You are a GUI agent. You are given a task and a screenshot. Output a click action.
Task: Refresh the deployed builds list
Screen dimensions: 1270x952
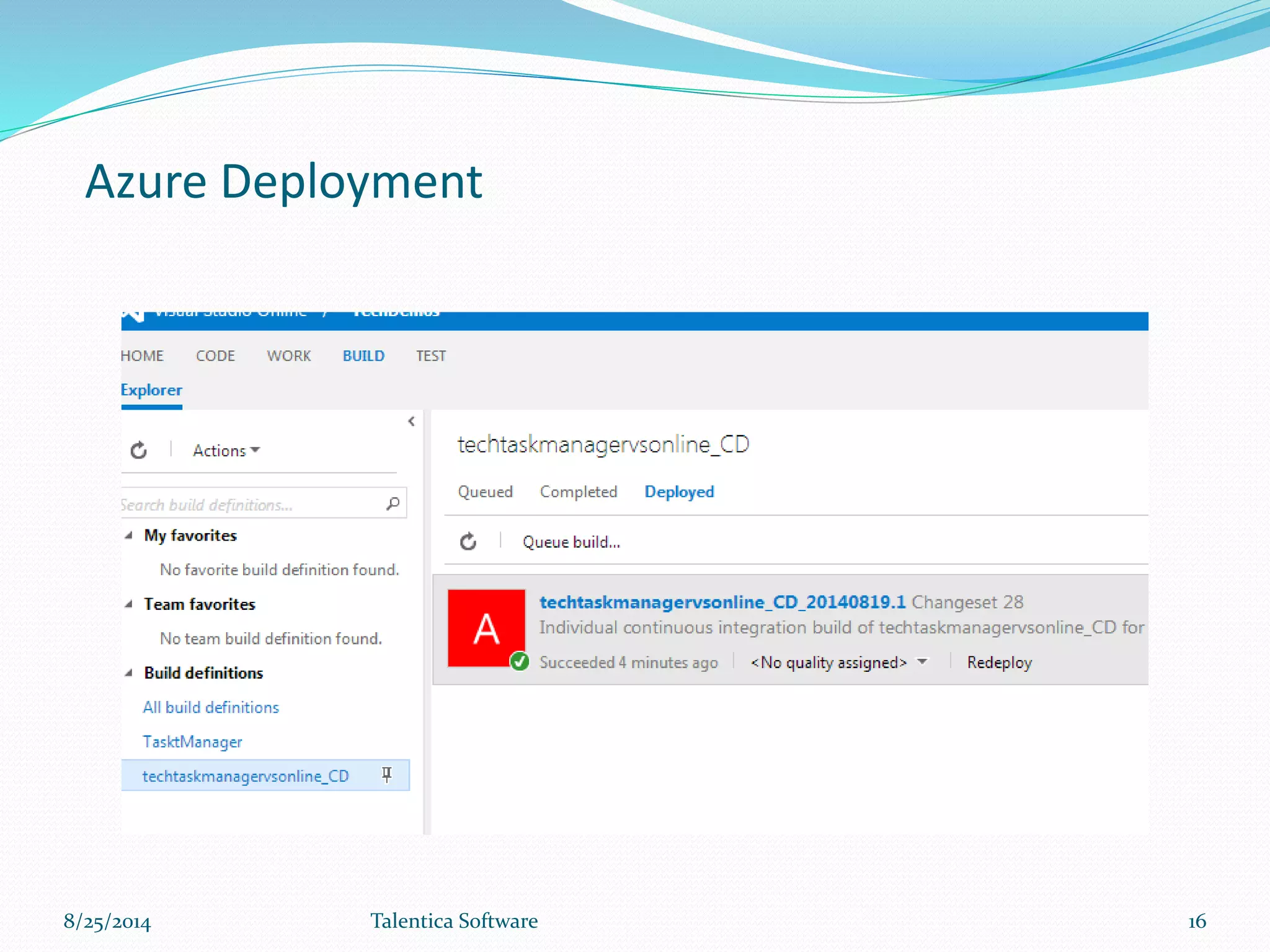coord(468,542)
